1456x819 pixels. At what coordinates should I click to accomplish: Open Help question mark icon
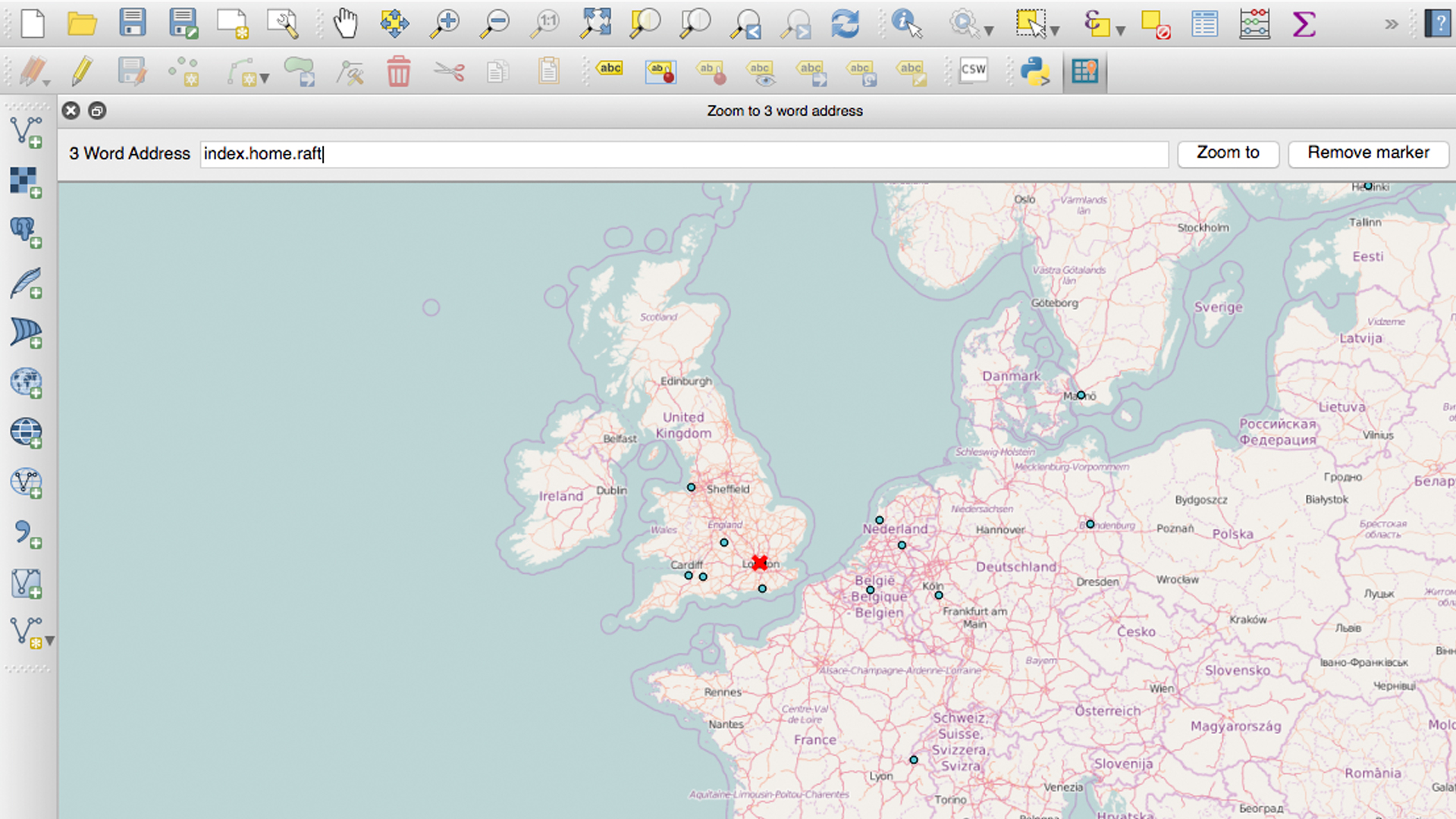point(1439,24)
